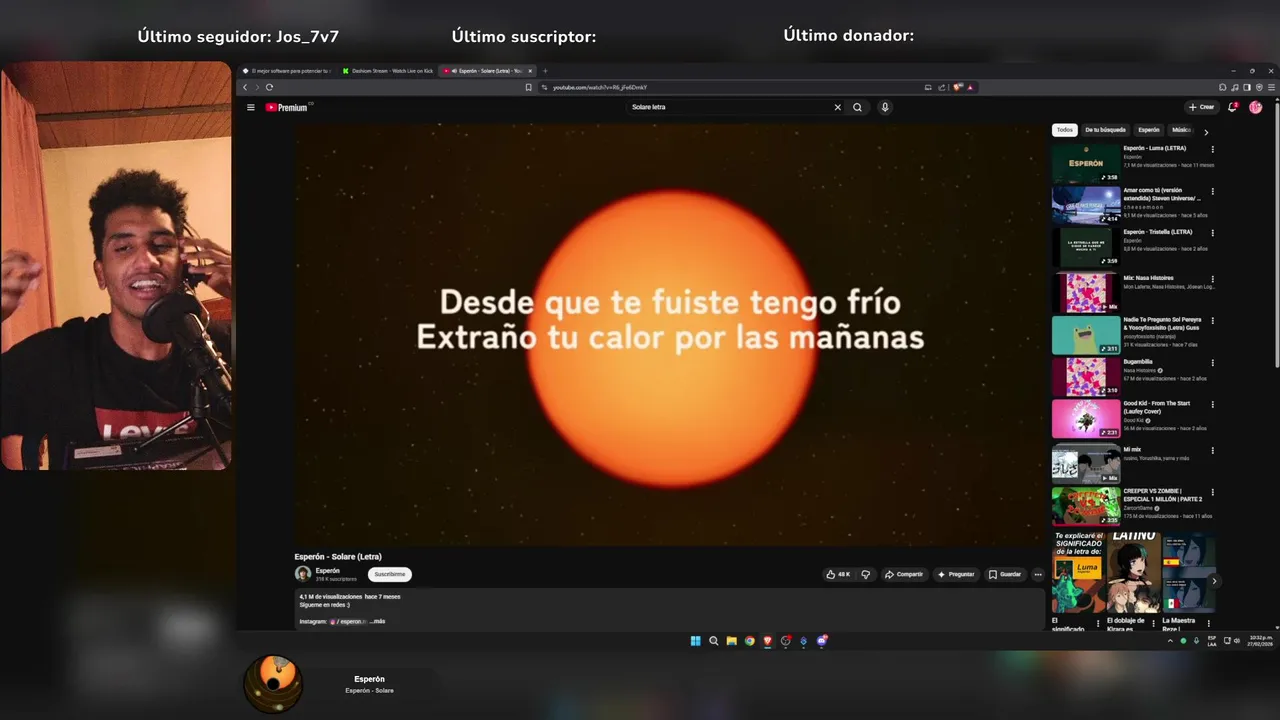Open the account avatar menu
This screenshot has height=720, width=1280.
click(1255, 107)
